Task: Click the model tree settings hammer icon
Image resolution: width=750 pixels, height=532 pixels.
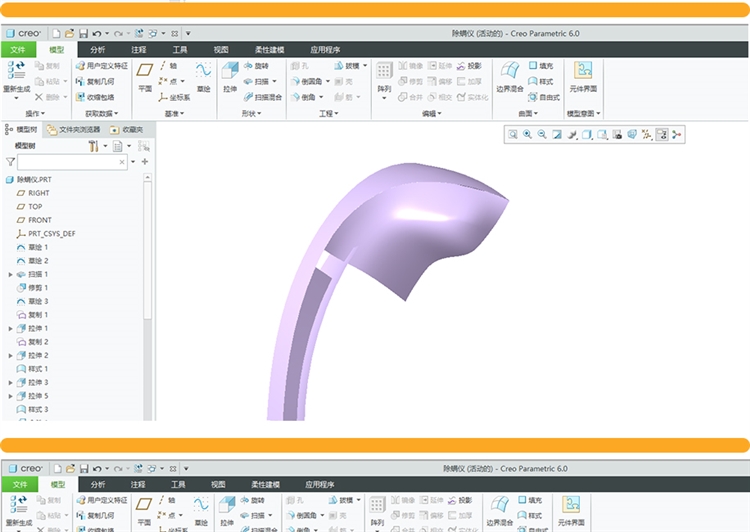Action: pyautogui.click(x=93, y=146)
